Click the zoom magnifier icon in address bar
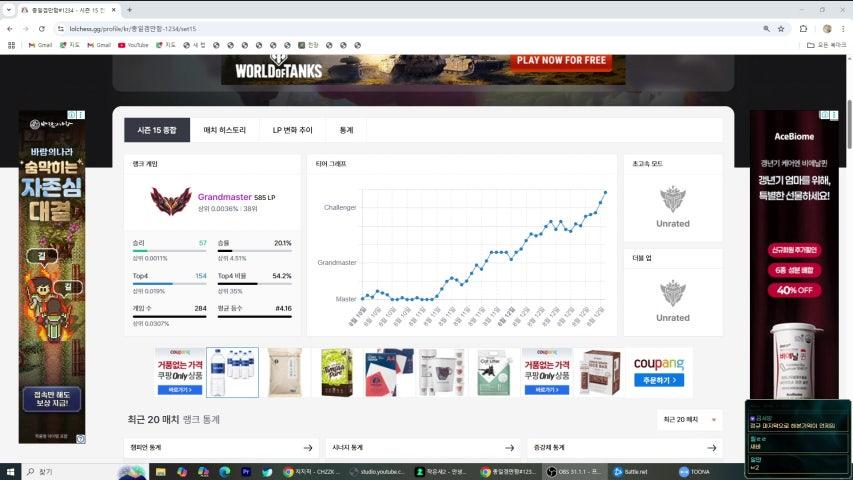This screenshot has height=480, width=853. coord(767,29)
